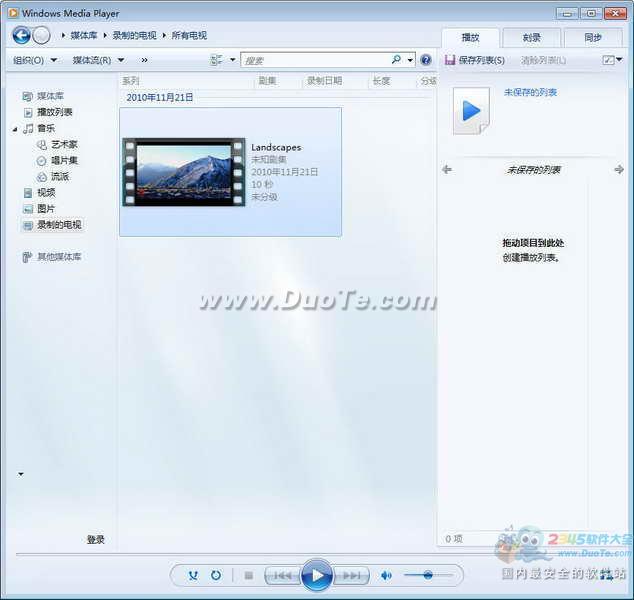Select 艺术家 under music

(x=64, y=144)
